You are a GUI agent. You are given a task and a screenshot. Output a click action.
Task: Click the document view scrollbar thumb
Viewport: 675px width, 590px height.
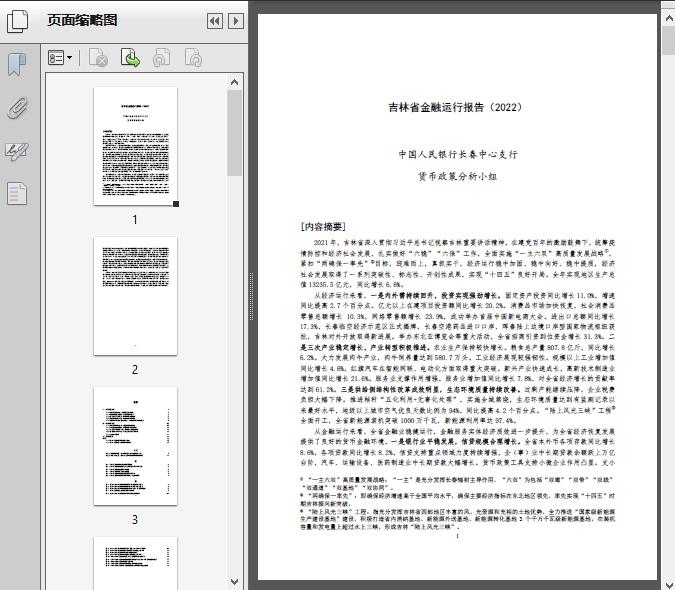coord(669,40)
